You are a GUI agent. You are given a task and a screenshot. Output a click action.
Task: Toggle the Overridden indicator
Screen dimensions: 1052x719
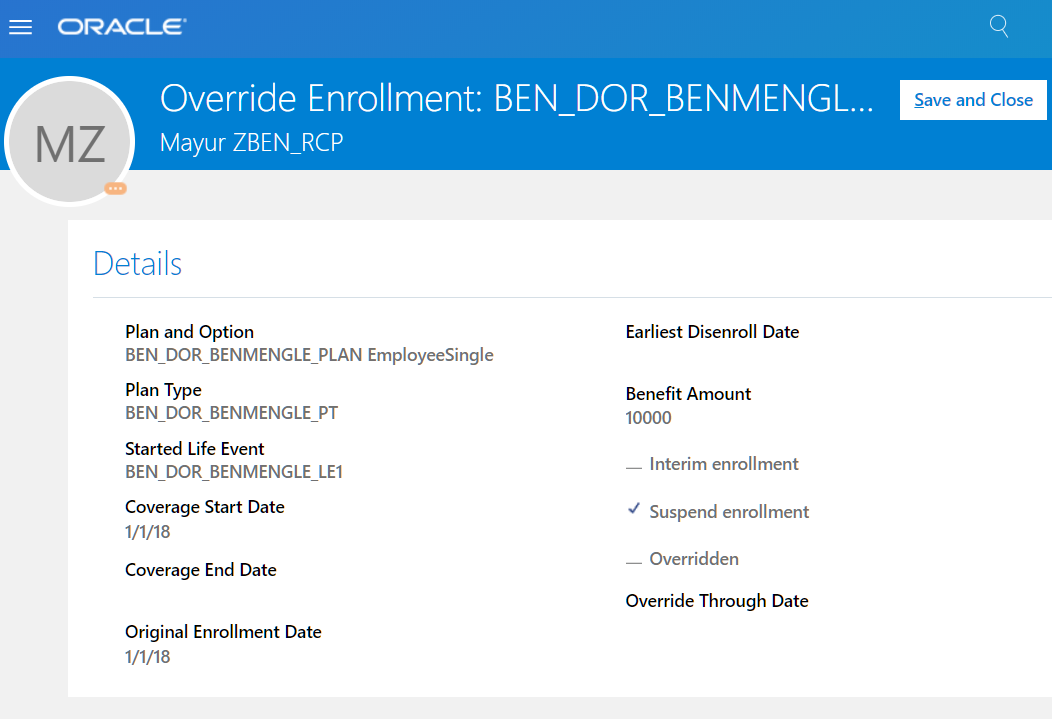coord(634,561)
